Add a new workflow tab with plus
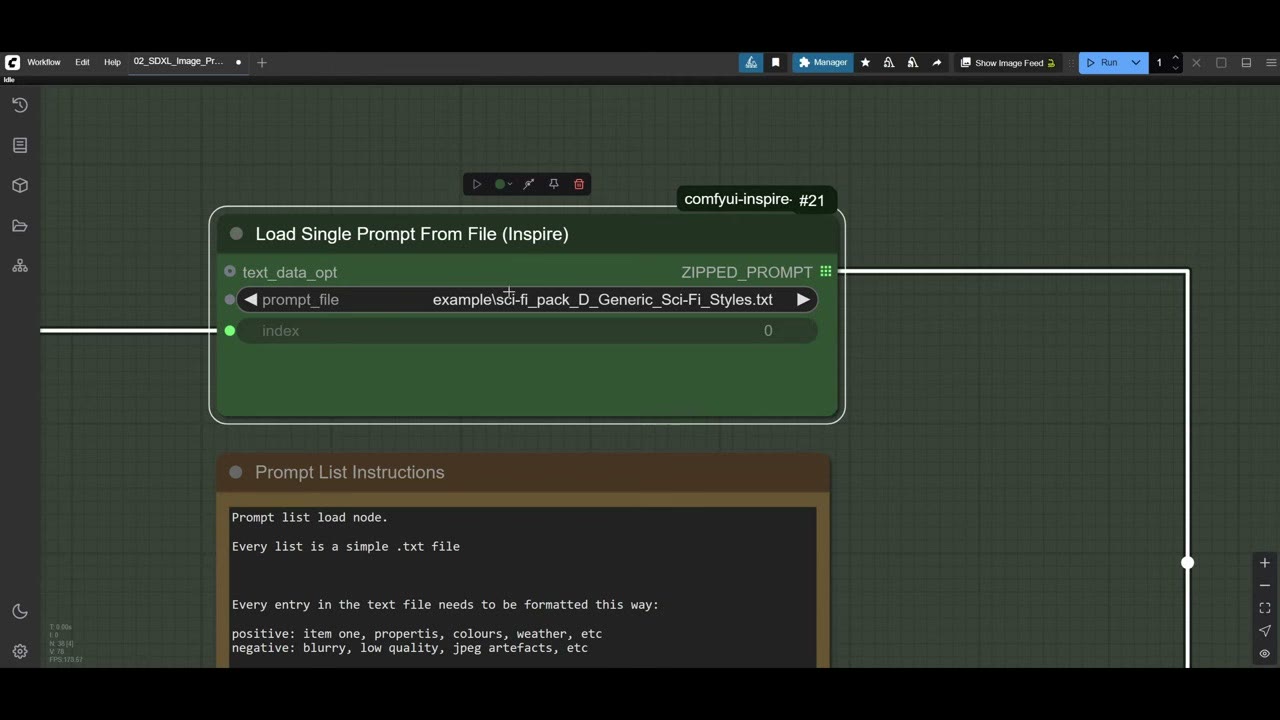1280x720 pixels. [x=262, y=62]
